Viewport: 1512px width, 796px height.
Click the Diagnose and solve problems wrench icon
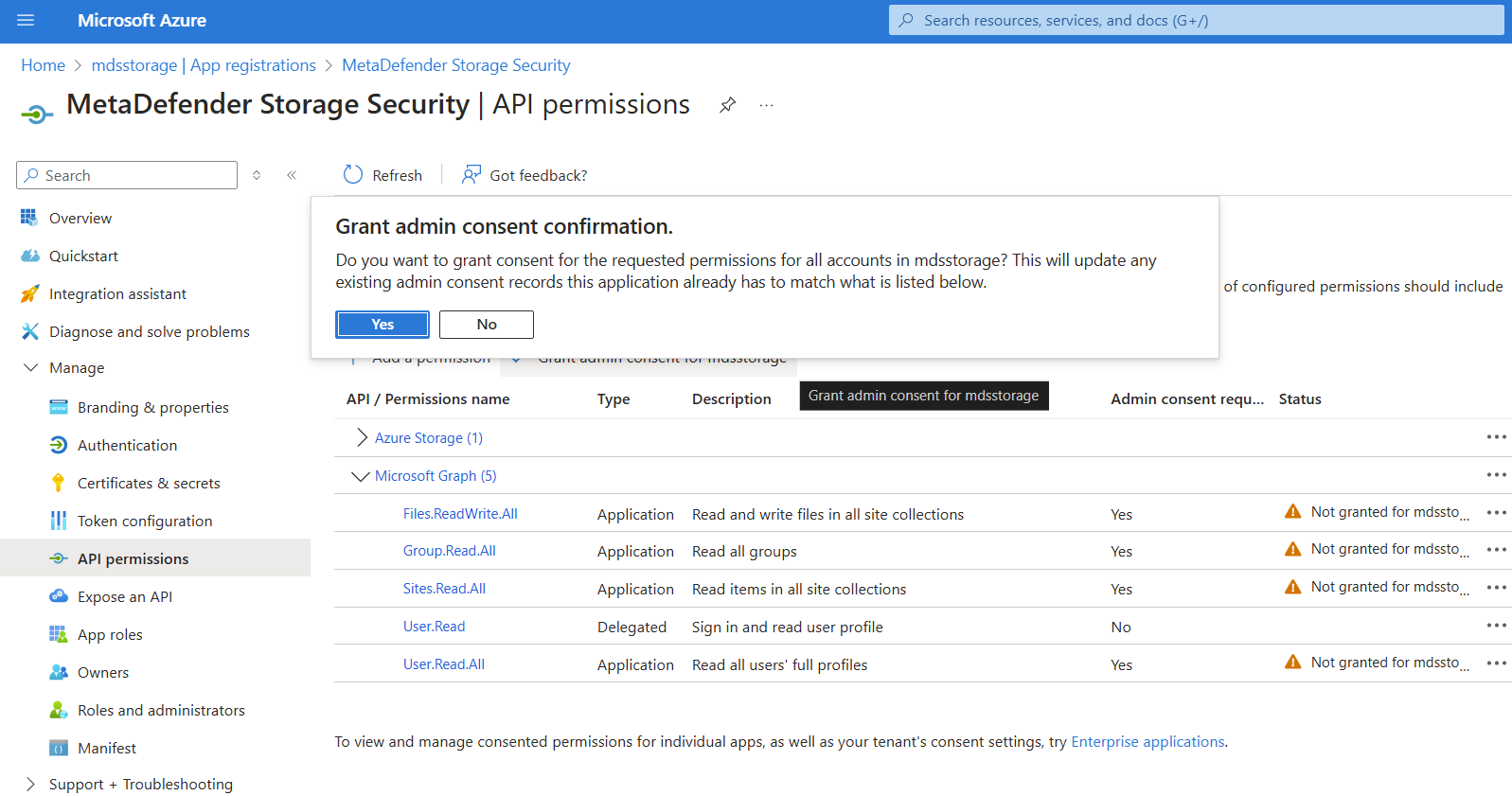point(30,331)
